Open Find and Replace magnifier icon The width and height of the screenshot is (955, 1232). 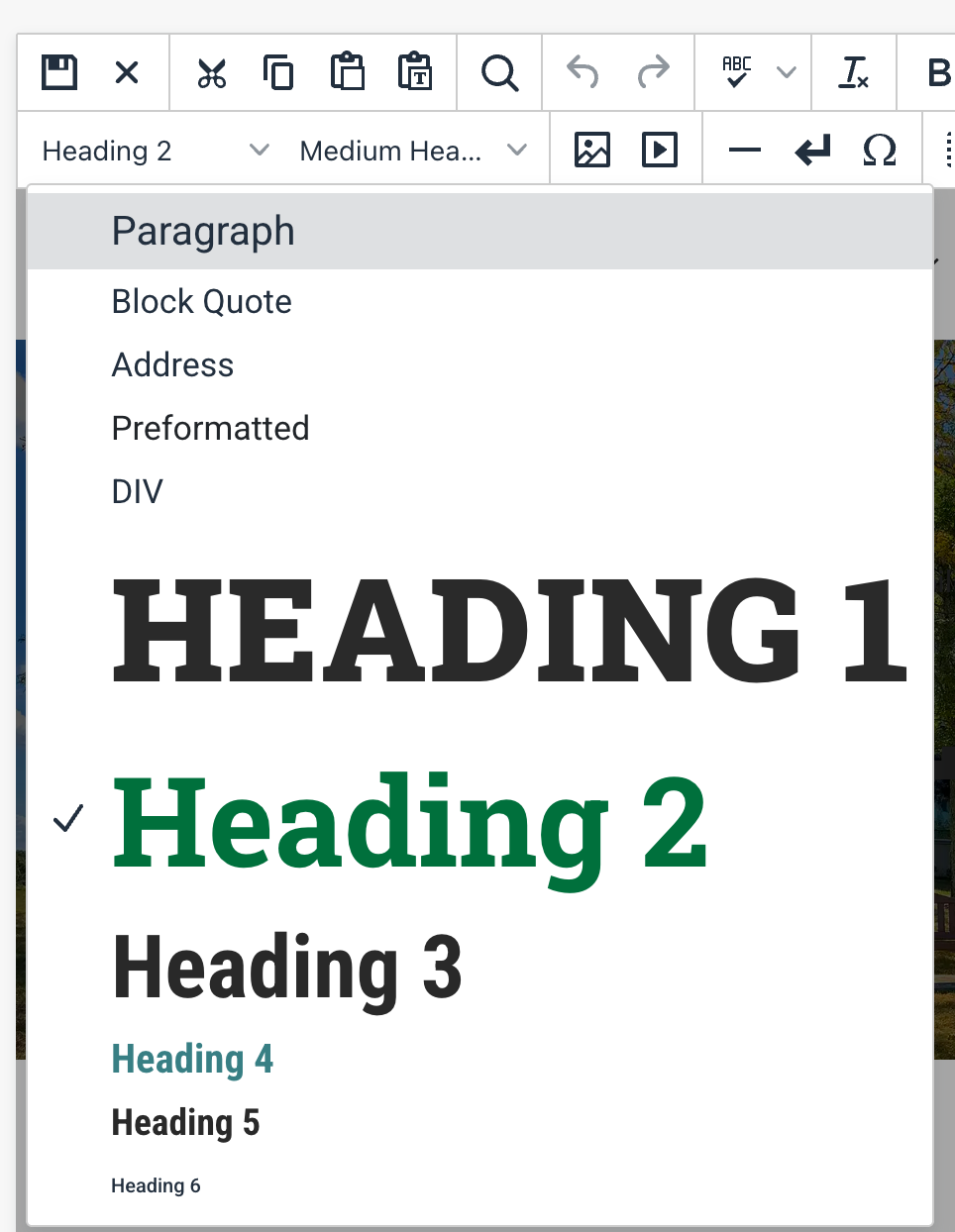pos(499,72)
